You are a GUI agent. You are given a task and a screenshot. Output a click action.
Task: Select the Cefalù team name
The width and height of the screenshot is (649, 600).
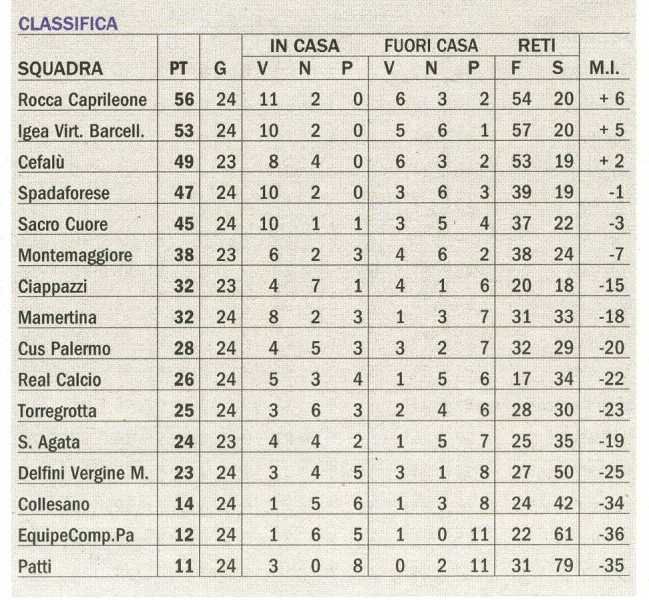[x=41, y=162]
